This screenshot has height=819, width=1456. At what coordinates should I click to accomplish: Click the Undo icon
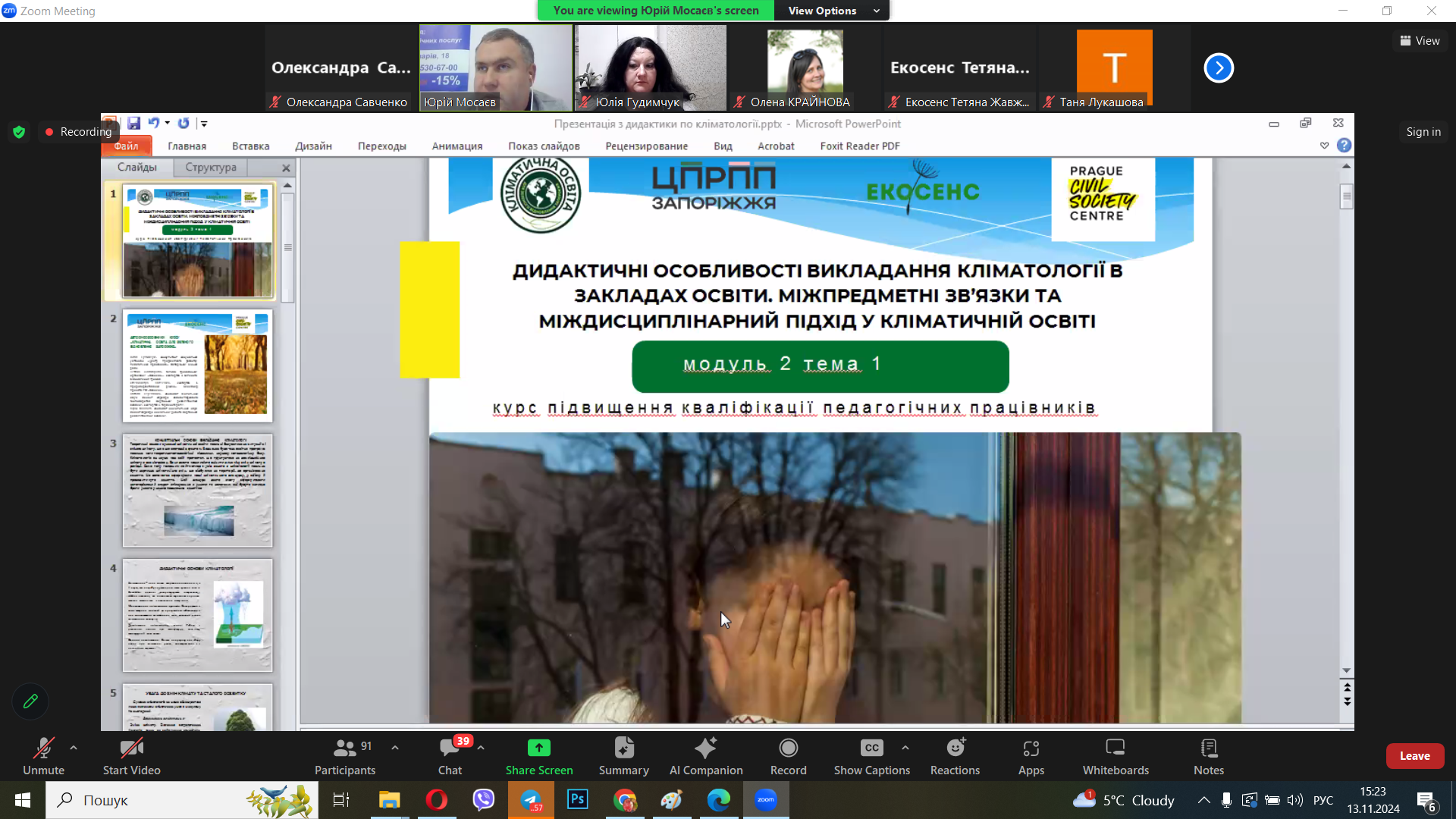154,122
